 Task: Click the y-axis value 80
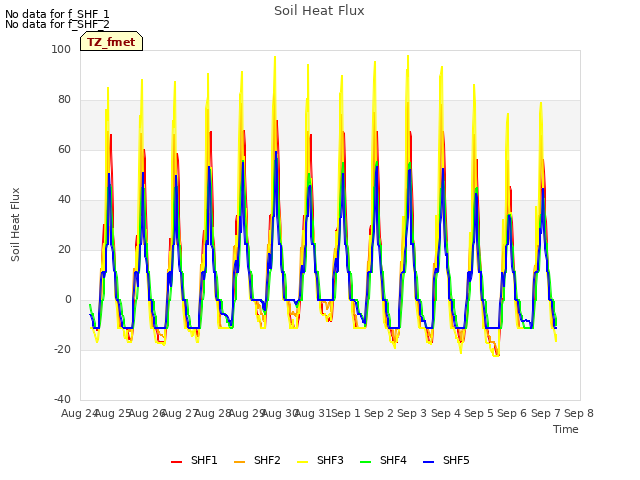64,100
